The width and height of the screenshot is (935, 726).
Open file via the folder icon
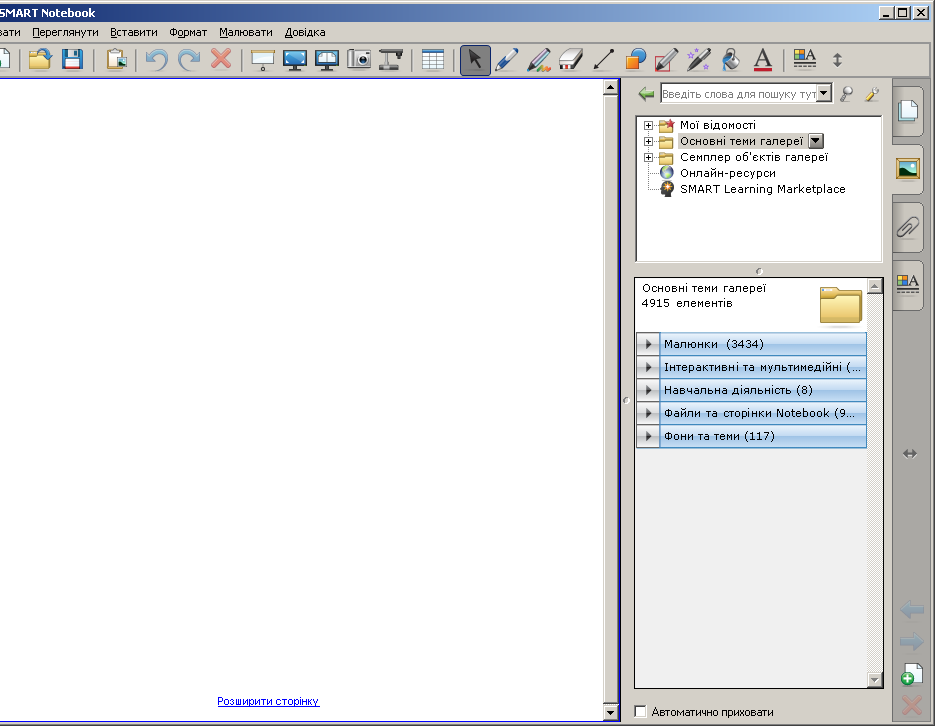point(40,60)
